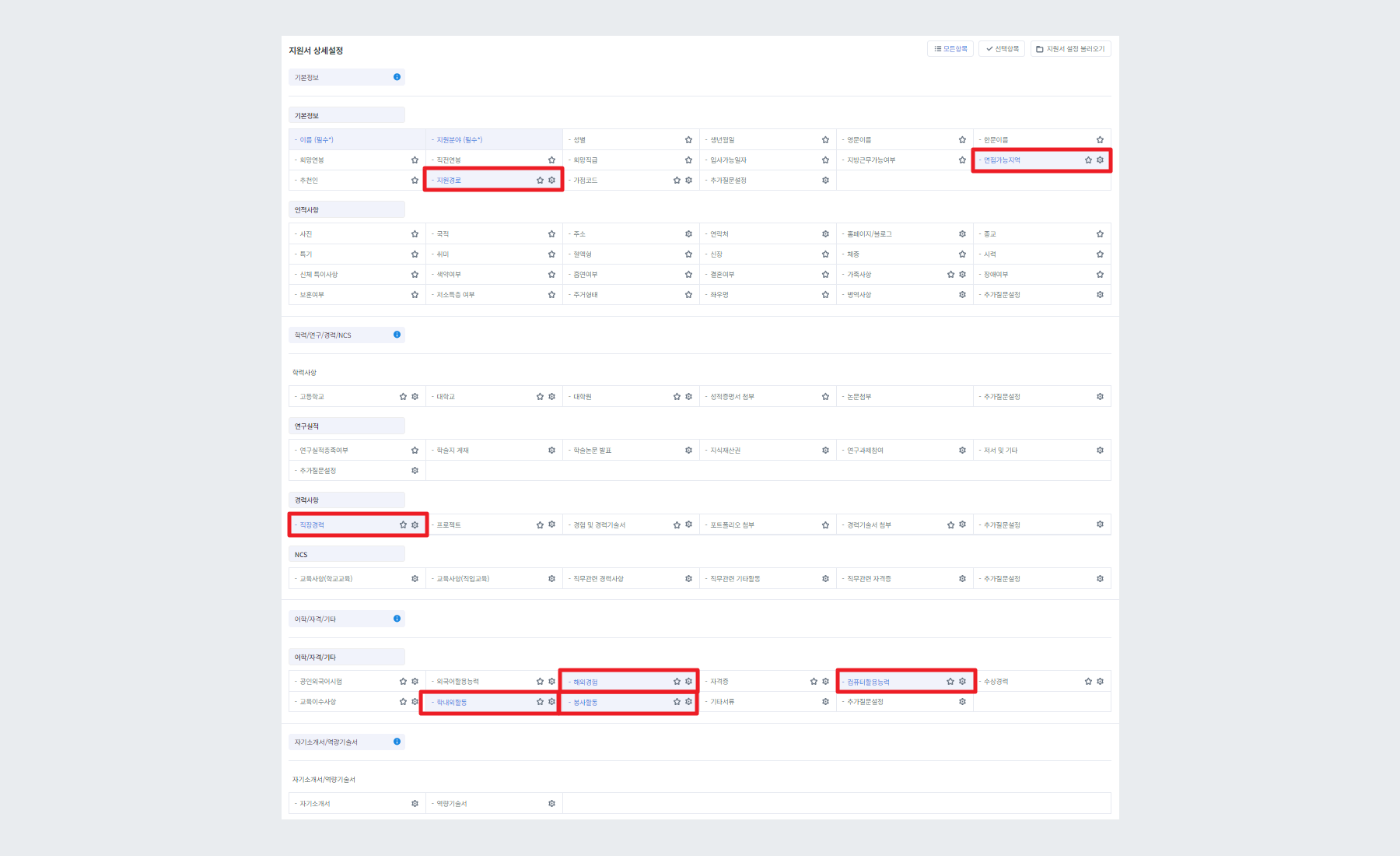Open settings gear for 홈페이지/블로그
1400x856 pixels.
coord(962,234)
